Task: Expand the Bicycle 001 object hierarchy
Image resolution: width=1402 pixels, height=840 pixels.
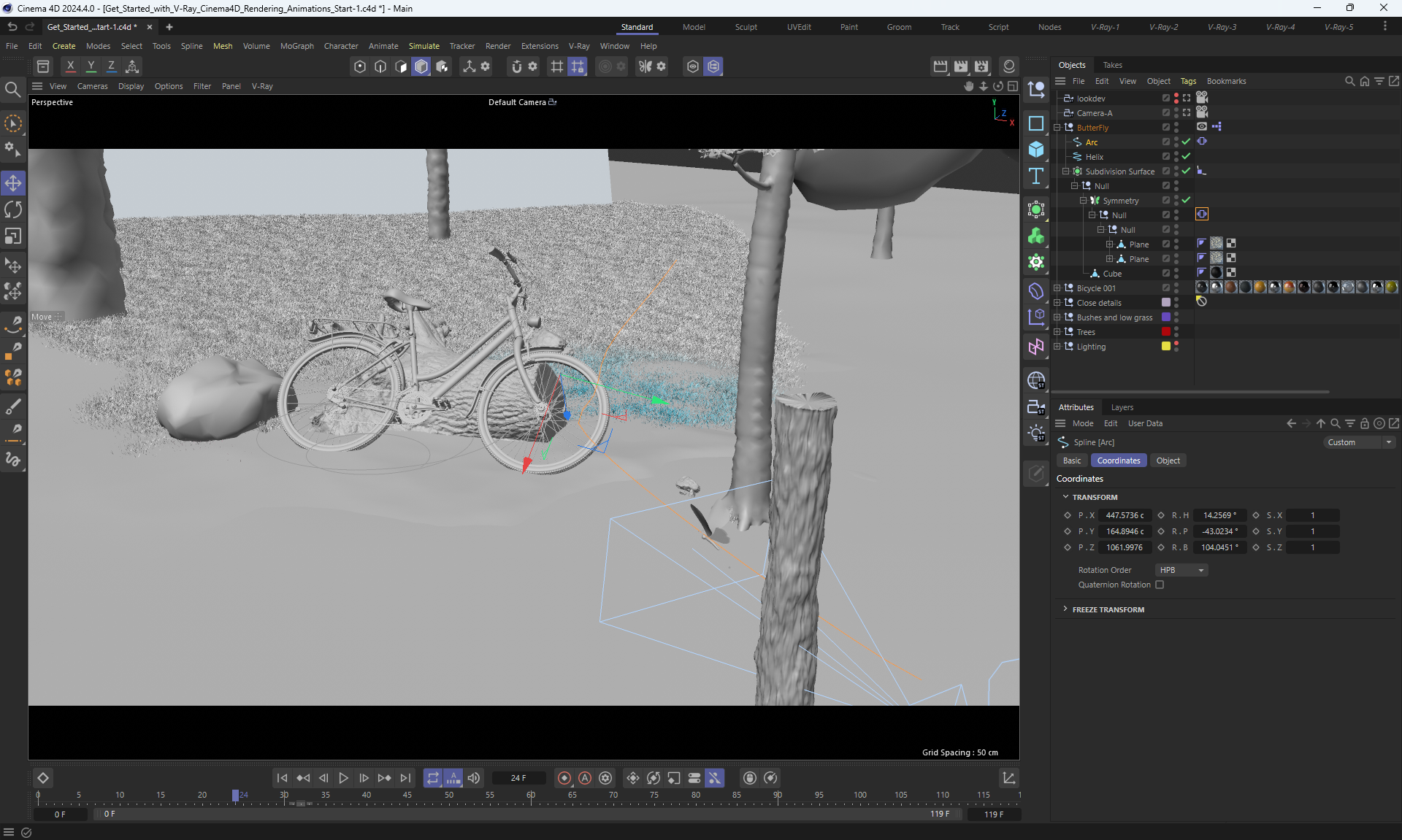Action: click(x=1057, y=288)
